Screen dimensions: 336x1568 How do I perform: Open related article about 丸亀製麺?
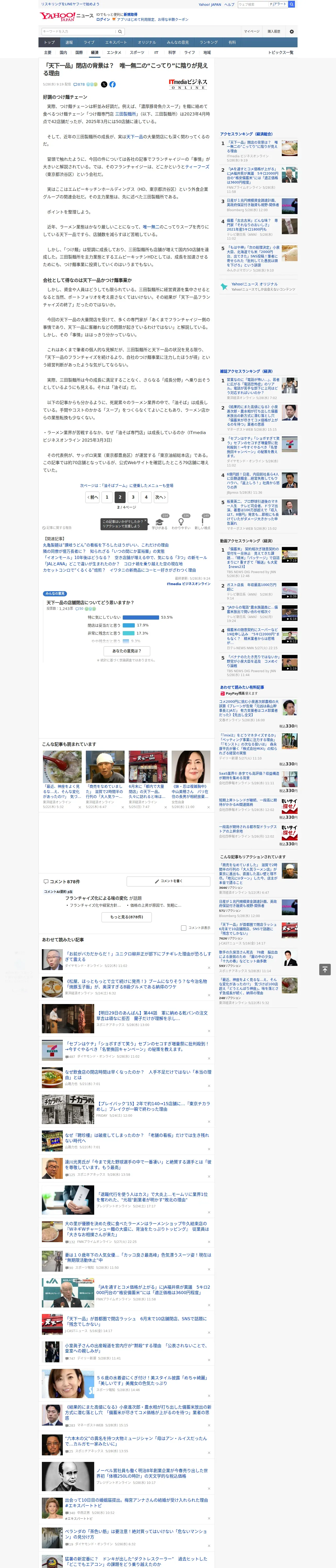pyautogui.click(x=105, y=545)
